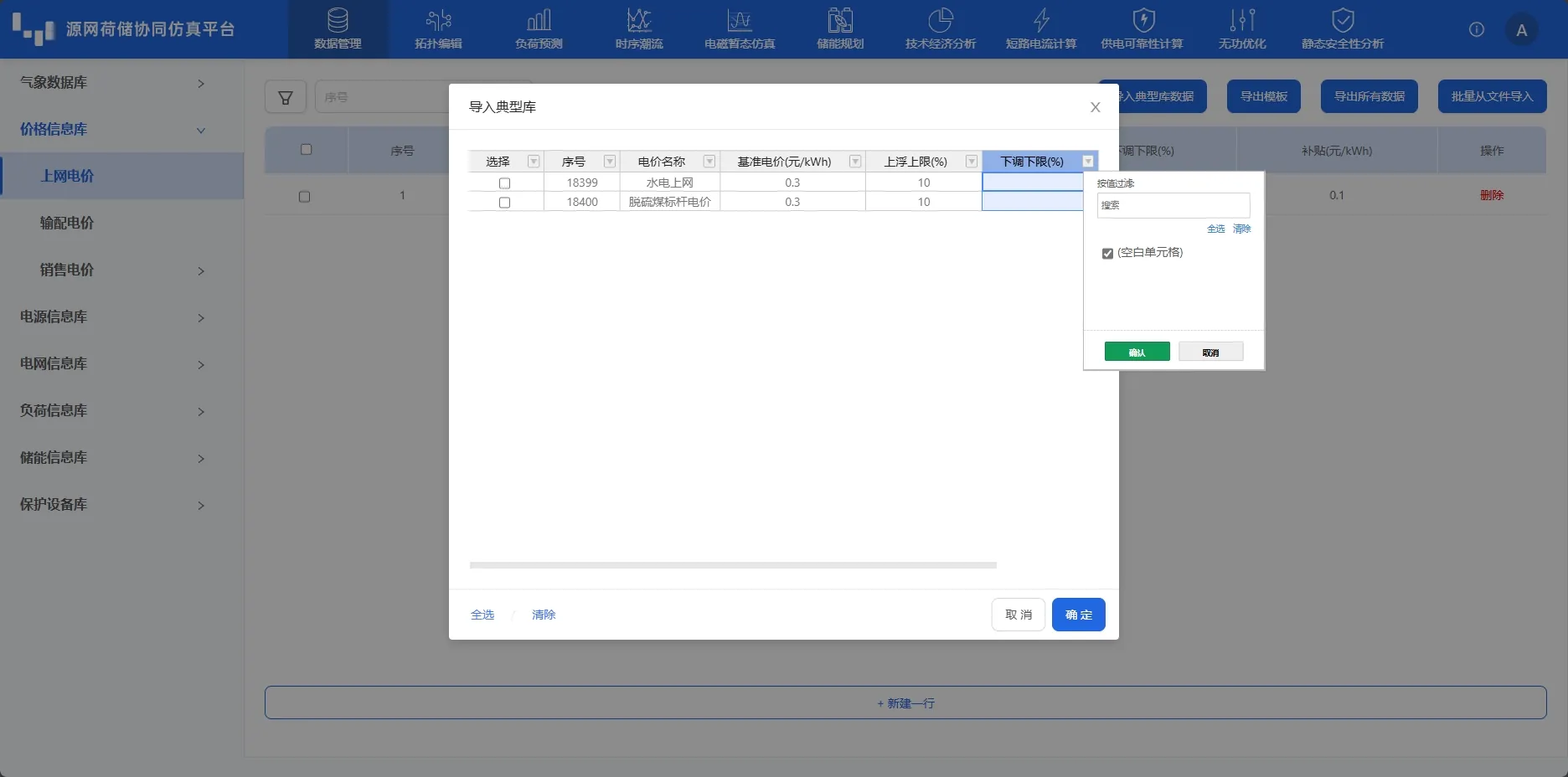This screenshot has width=1568, height=777.
Task: Click the 删除 link in row 1
Action: click(1491, 195)
